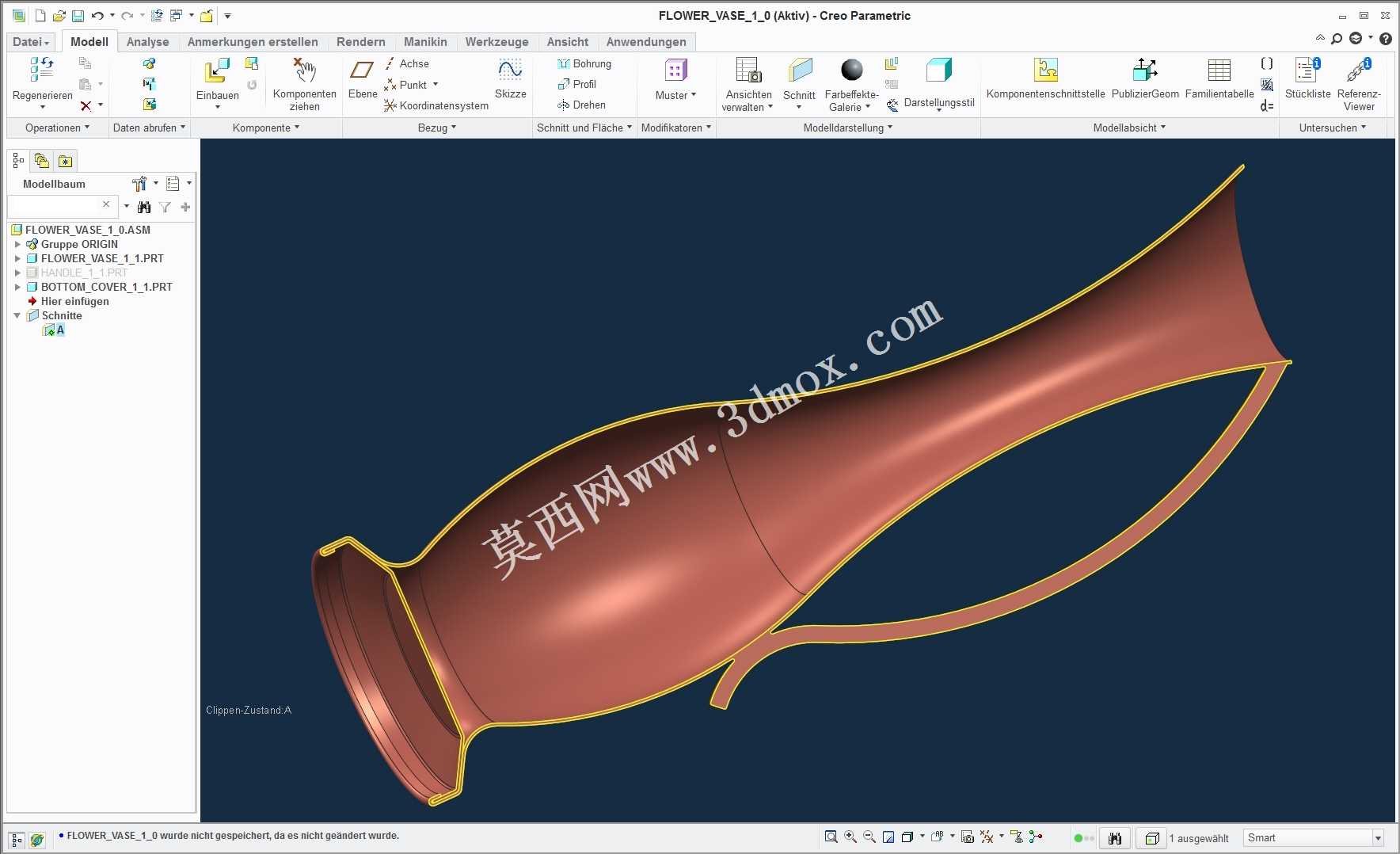The image size is (1400, 854).
Task: Open the Modifikatoren group menu
Action: (x=676, y=128)
